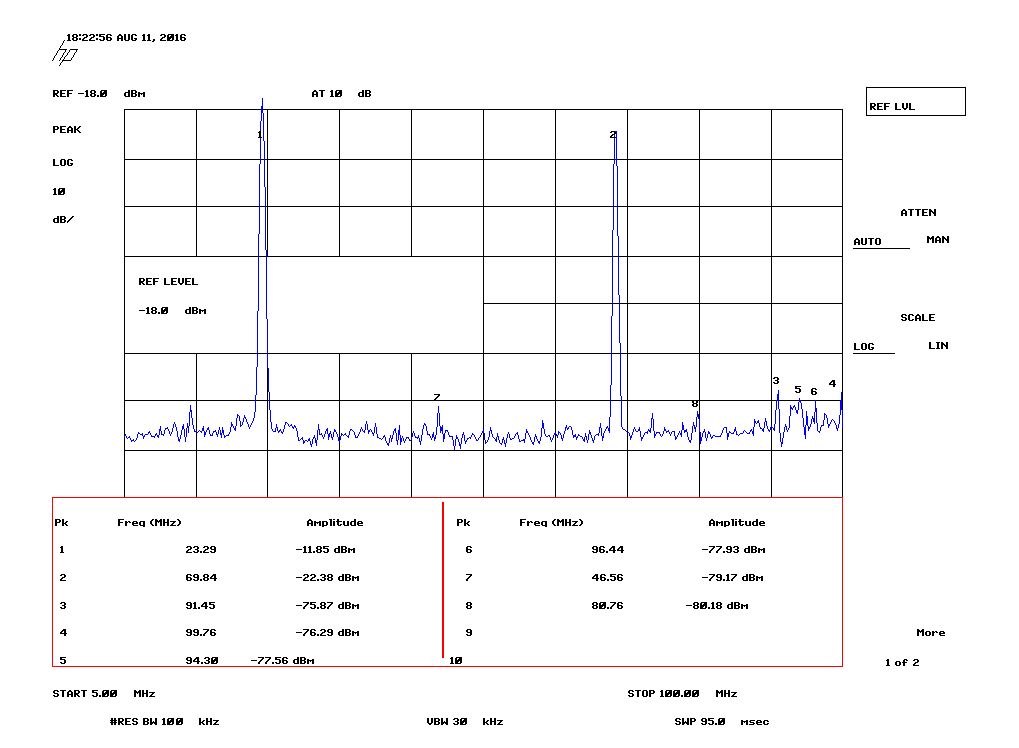
Task: Switch attenuation to MAN
Action: pos(938,240)
